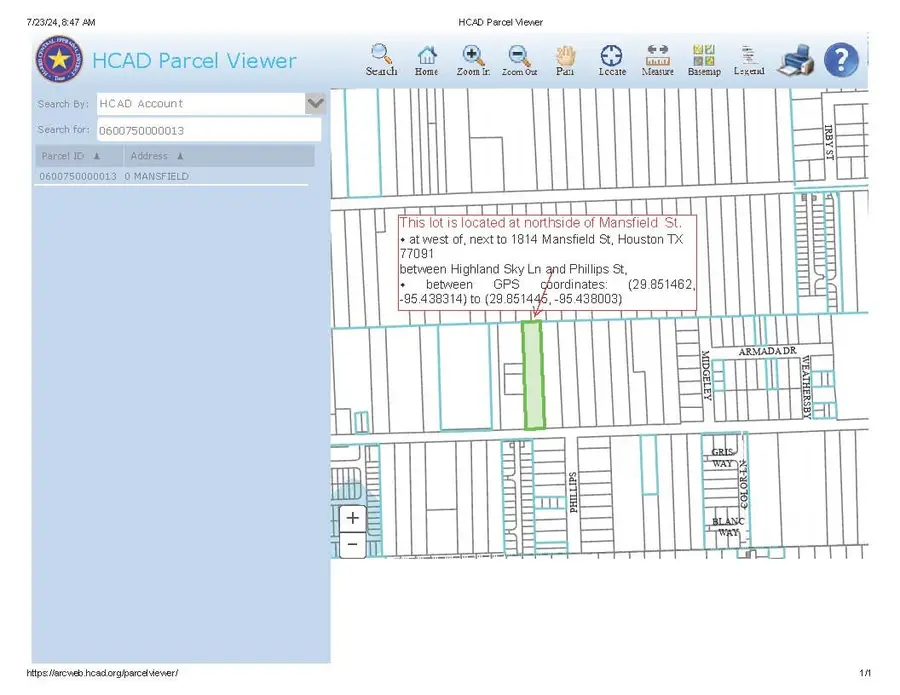900x695 pixels.
Task: Click the Locate crosshair tool
Action: pos(611,59)
